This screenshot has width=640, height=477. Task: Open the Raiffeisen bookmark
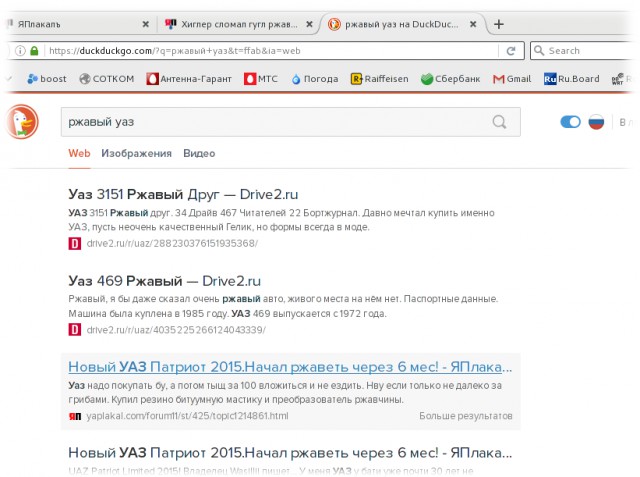[380, 79]
